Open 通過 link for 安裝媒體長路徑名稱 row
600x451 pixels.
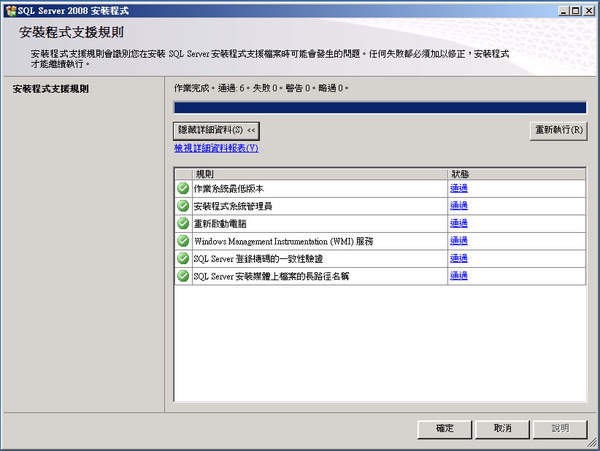tap(459, 276)
